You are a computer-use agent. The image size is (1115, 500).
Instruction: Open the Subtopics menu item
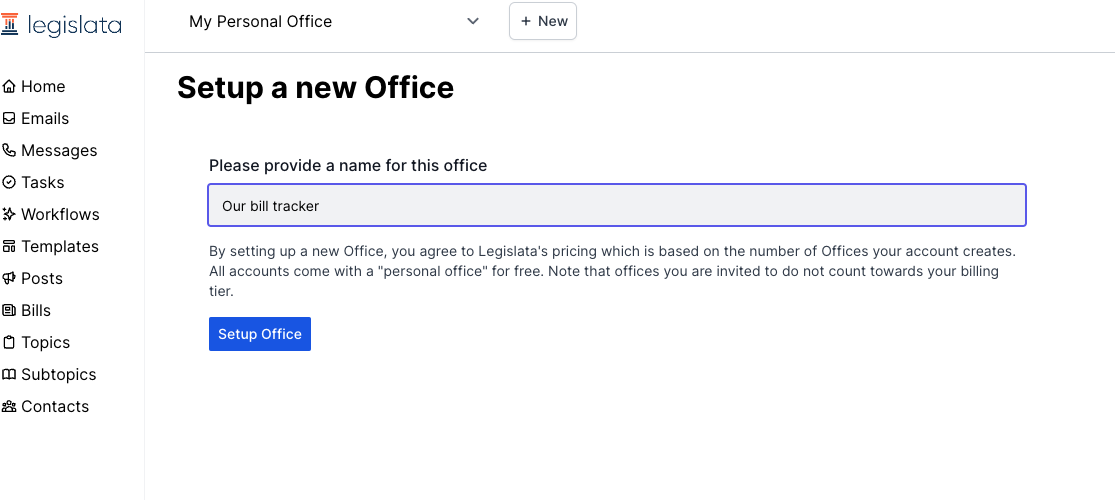click(58, 375)
